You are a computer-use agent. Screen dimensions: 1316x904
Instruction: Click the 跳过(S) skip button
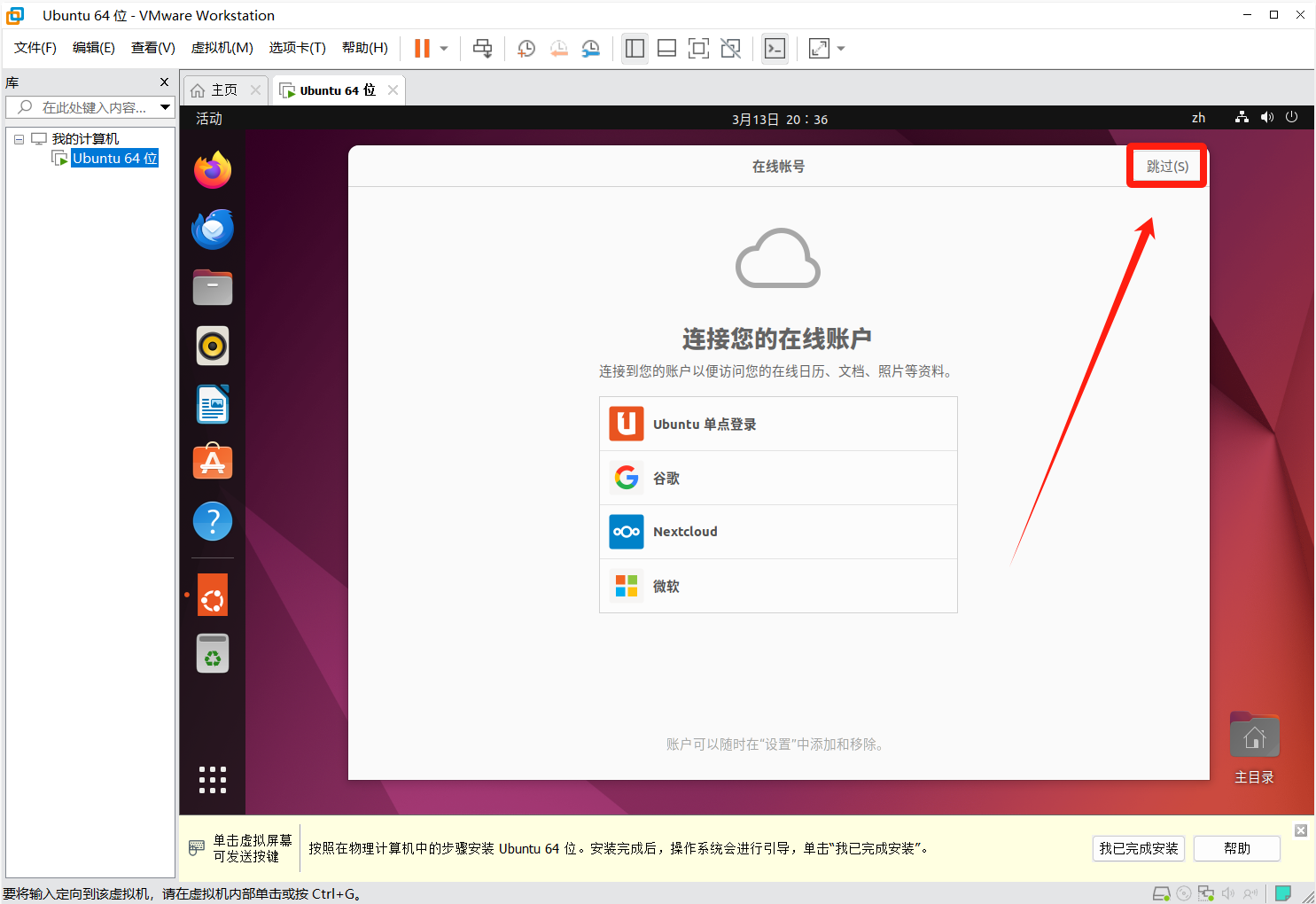pos(1166,167)
